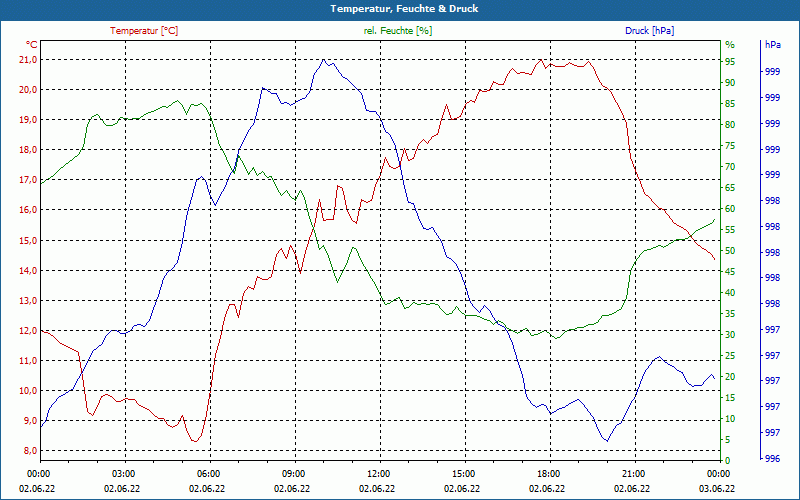This screenshot has height=500, width=800.
Task: Click the "5" humidity axis value
Action: coord(728,440)
